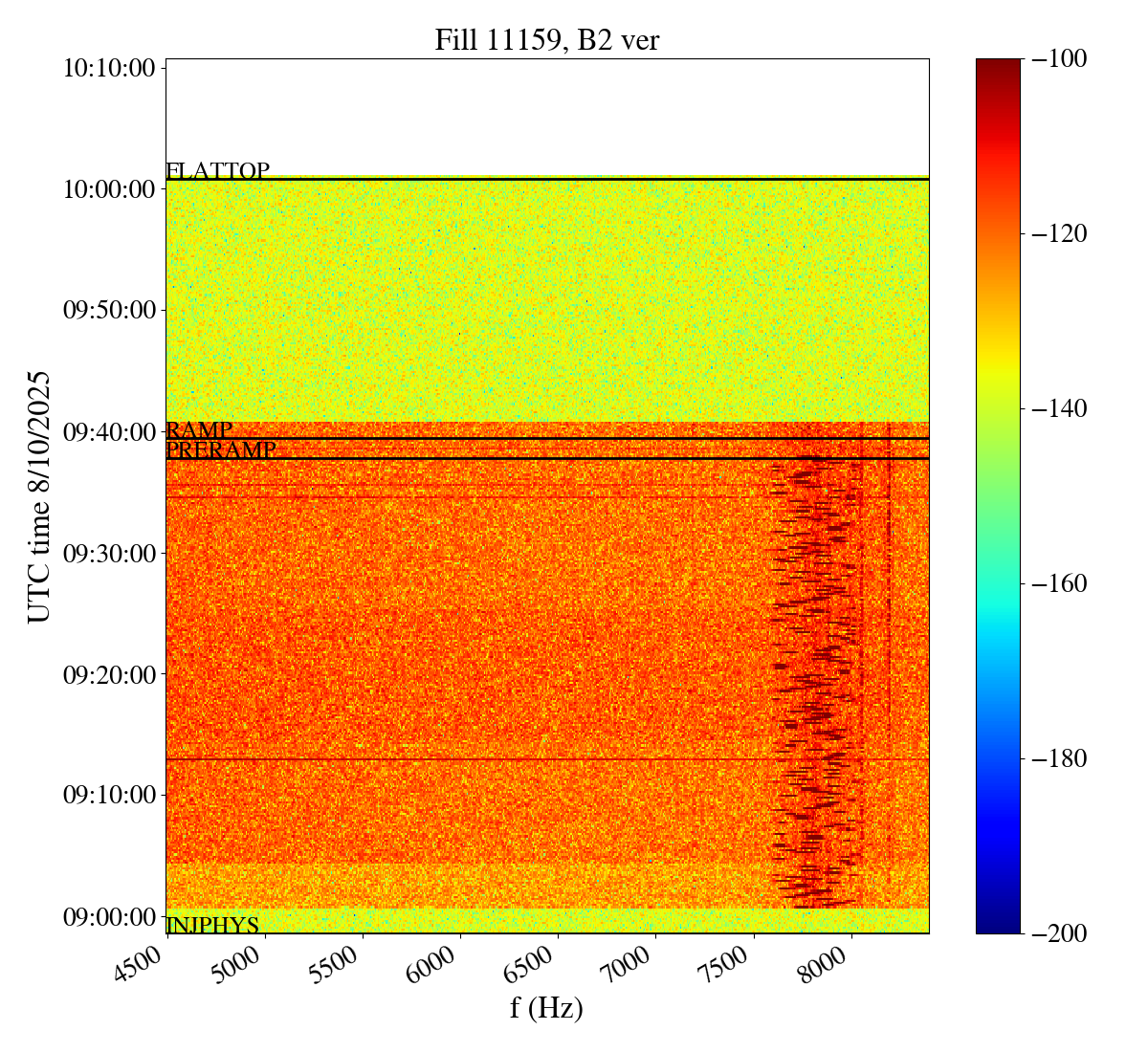Click the 09:20:00 time tick label
The image size is (1148, 1052).
click(109, 674)
